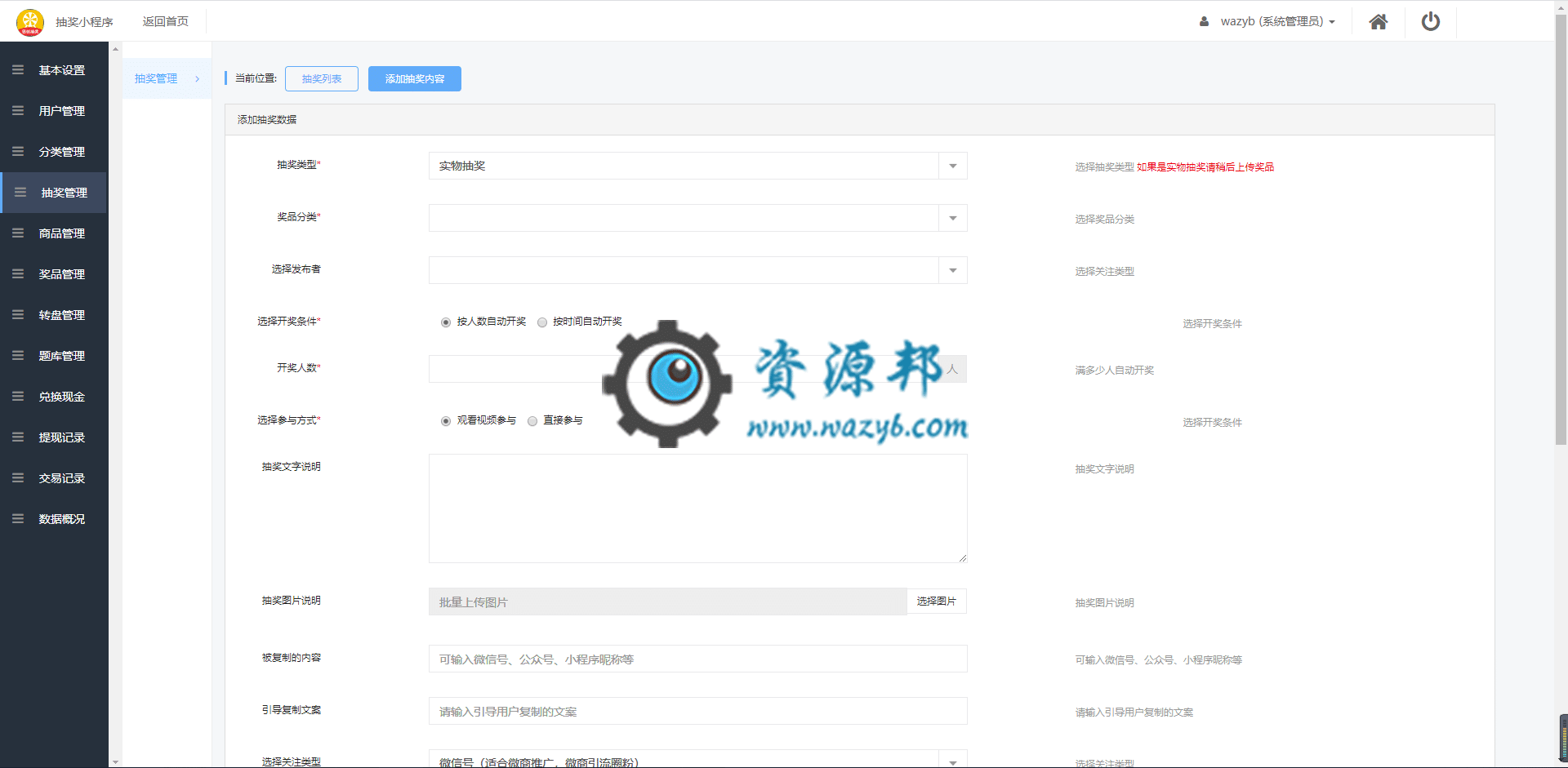Click the 抽奖列表 button

coord(322,78)
